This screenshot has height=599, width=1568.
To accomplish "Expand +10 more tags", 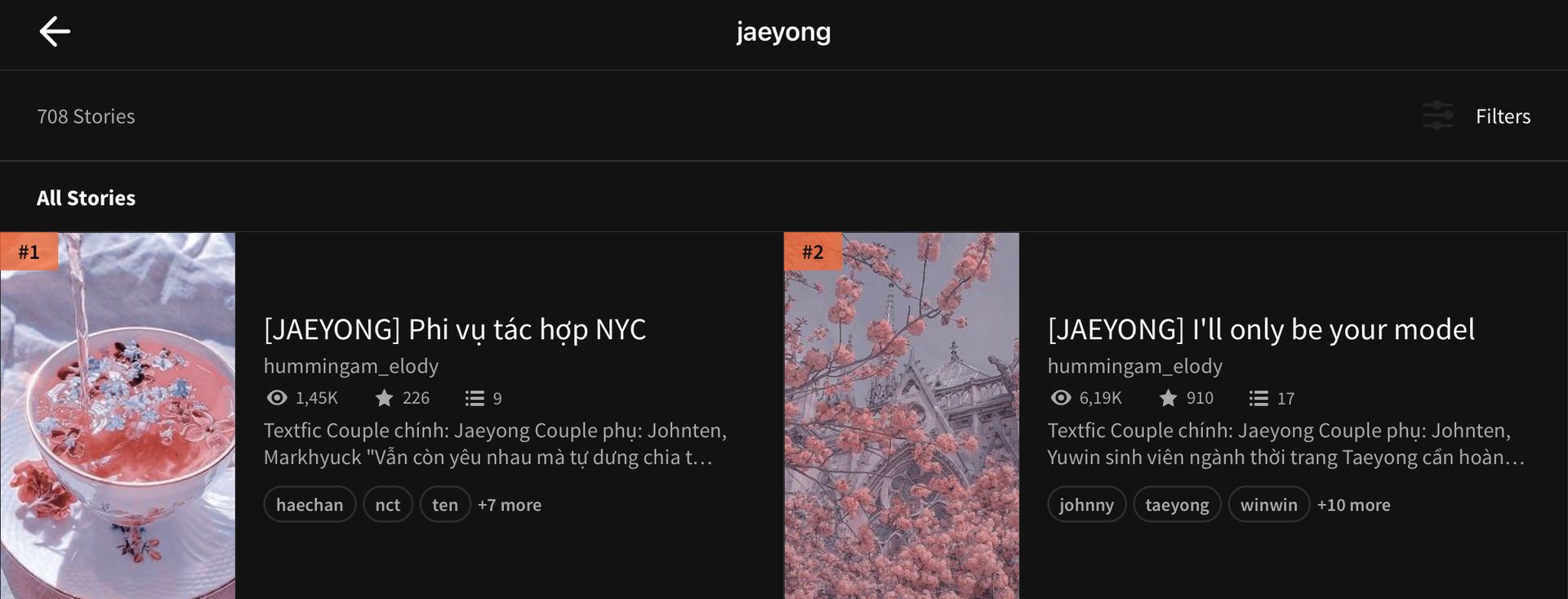I will click(1353, 505).
